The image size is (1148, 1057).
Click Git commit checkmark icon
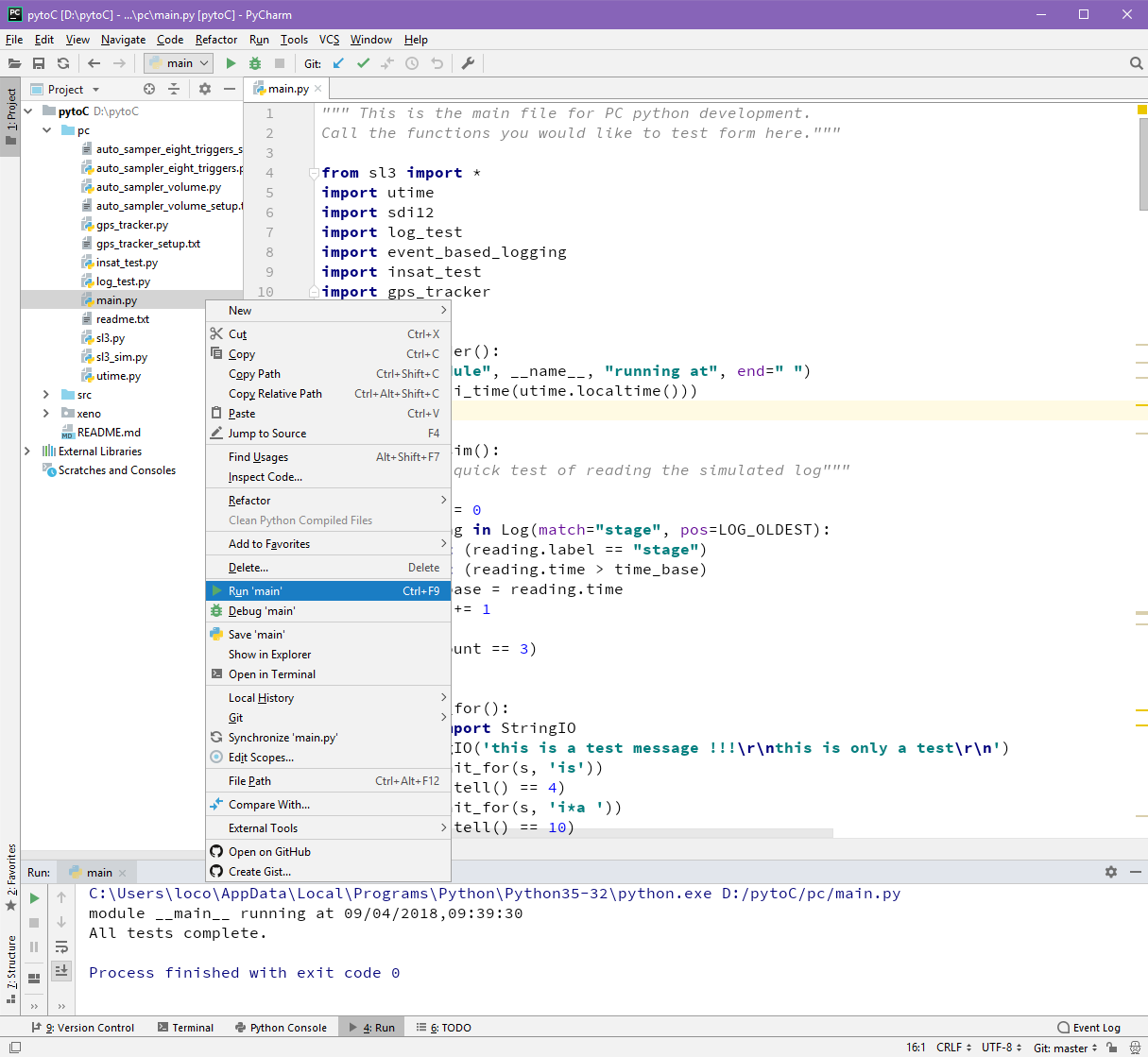363,63
